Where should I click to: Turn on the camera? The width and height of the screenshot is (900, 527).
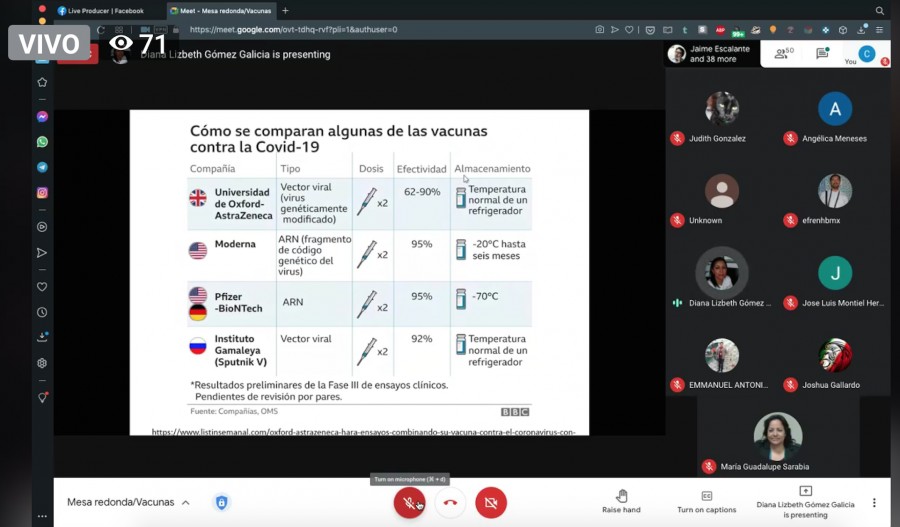point(491,503)
